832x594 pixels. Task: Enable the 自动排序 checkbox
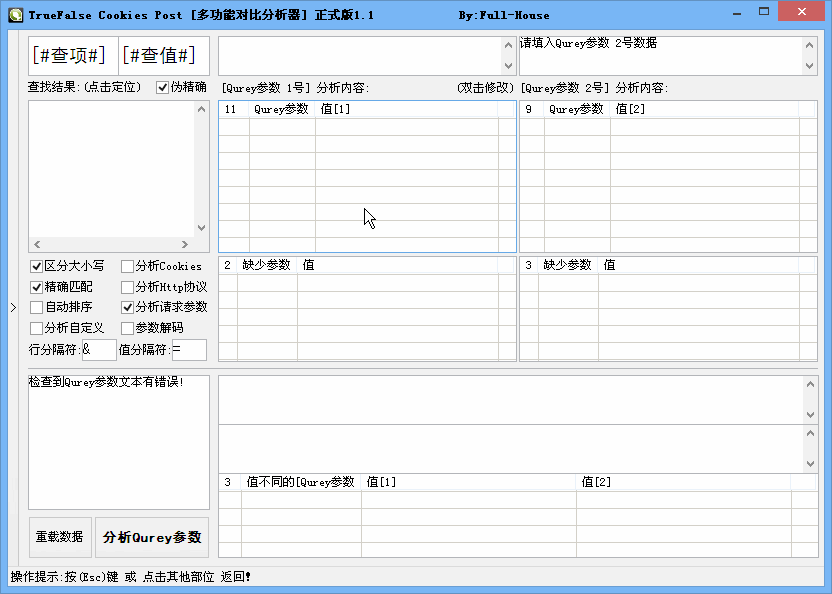pos(37,307)
